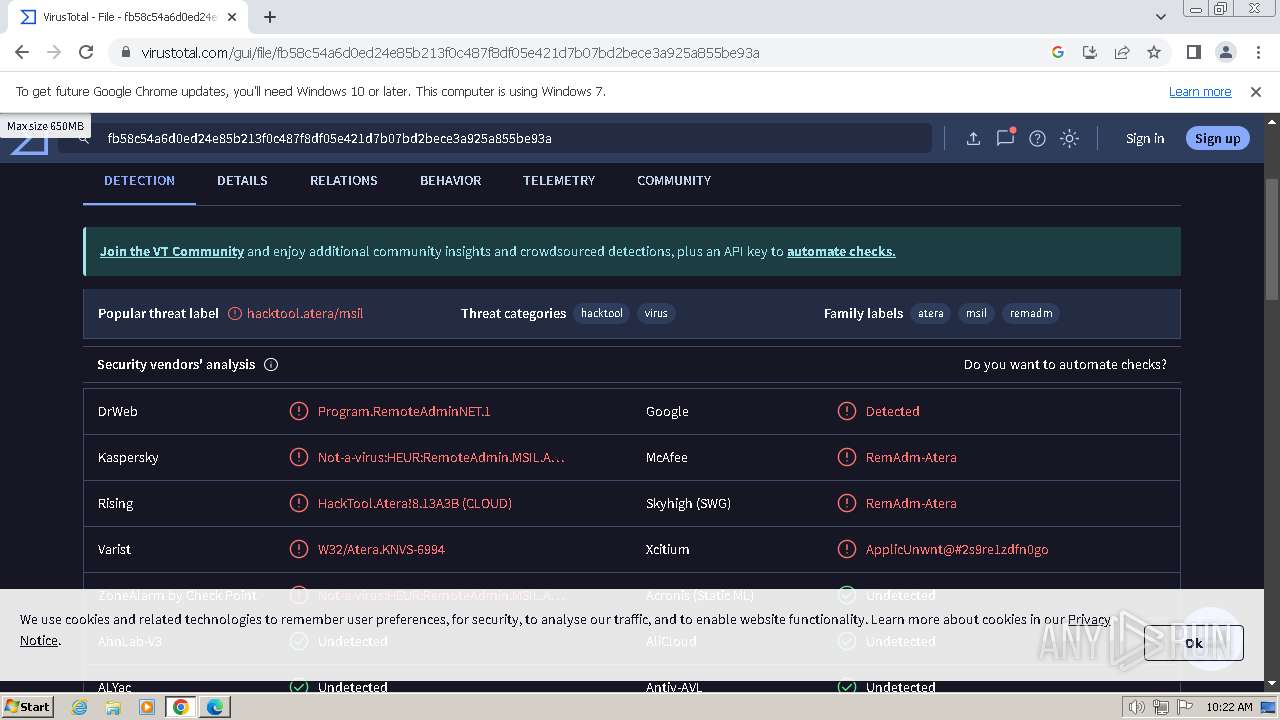Click the DrWeb detection alert icon

(x=299, y=412)
